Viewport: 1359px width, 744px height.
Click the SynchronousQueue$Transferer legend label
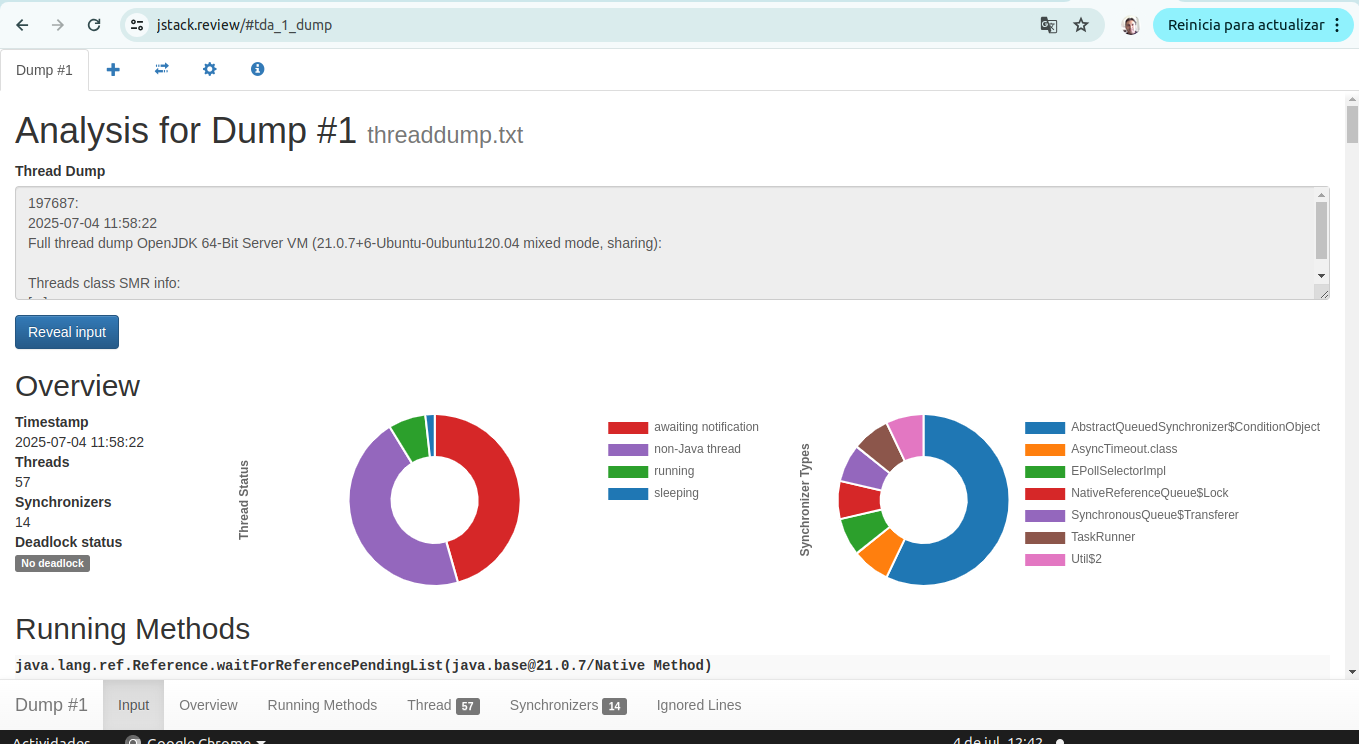coord(1155,515)
